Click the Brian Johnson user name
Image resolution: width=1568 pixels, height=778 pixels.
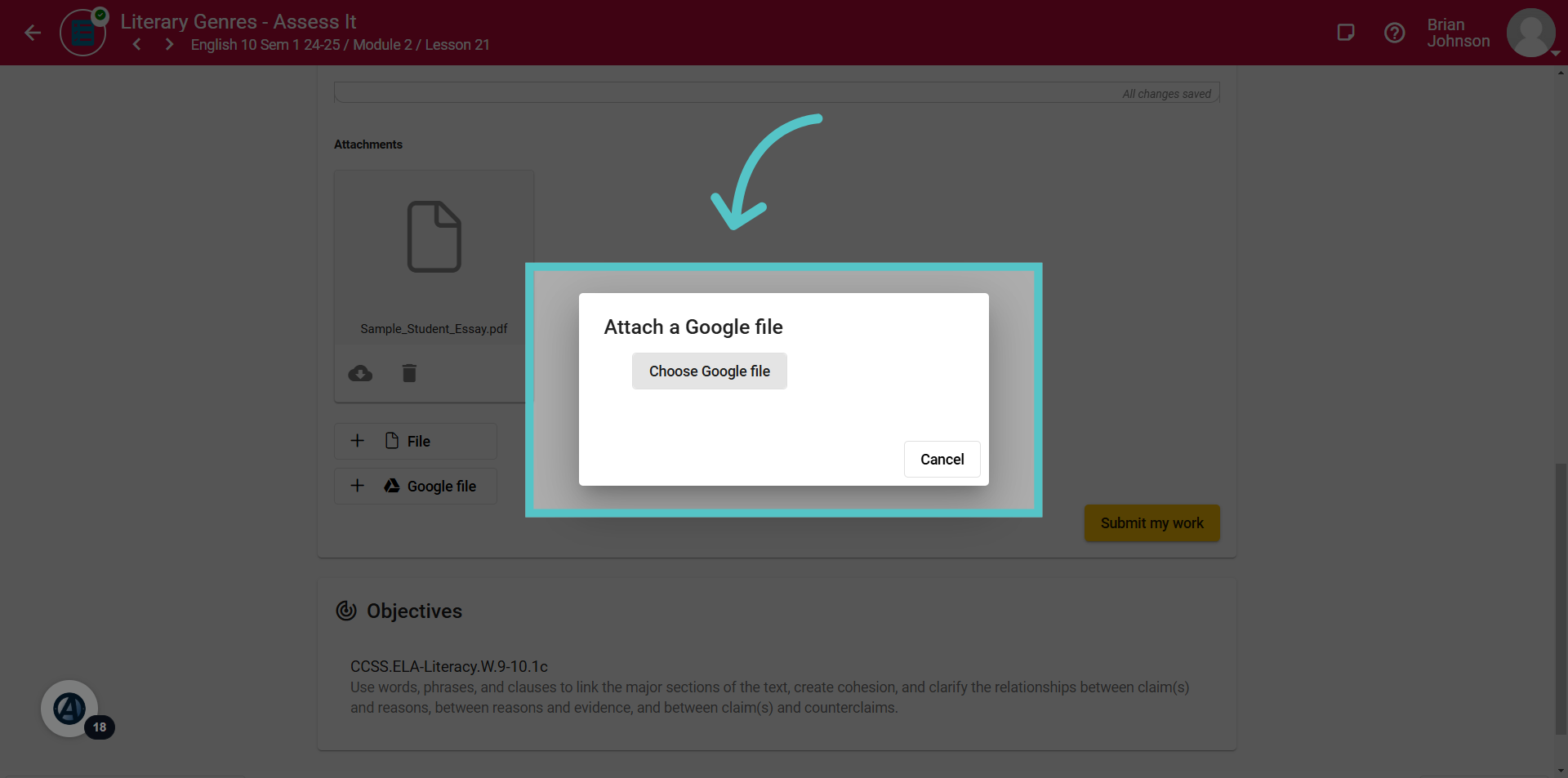1459,33
